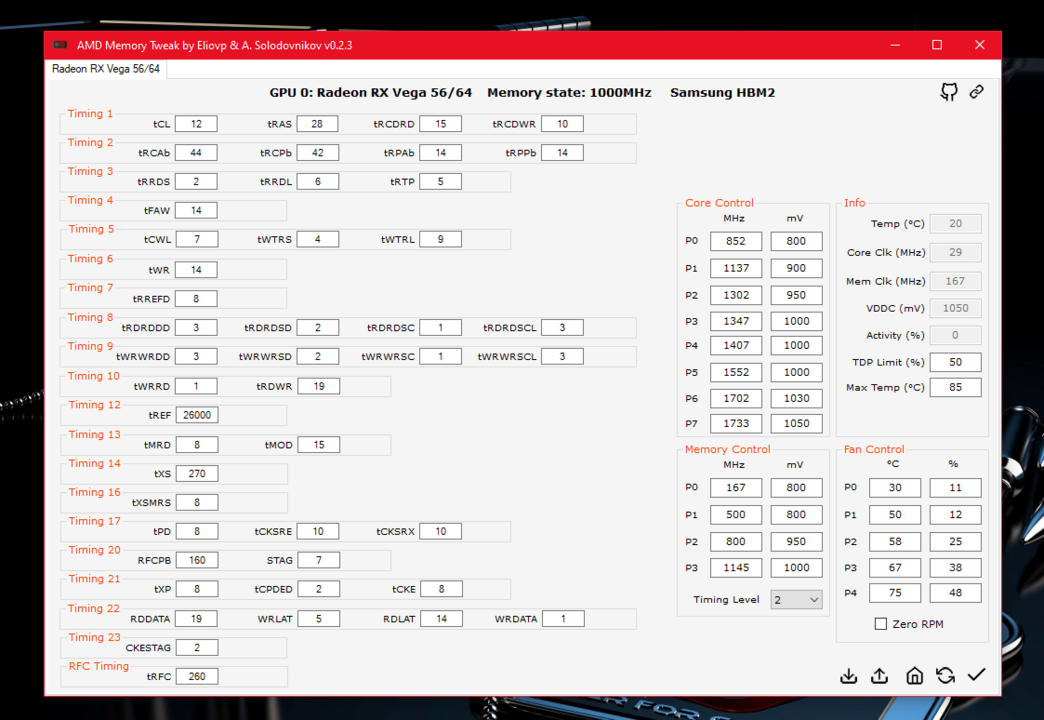Select the tCWL field

click(x=196, y=239)
